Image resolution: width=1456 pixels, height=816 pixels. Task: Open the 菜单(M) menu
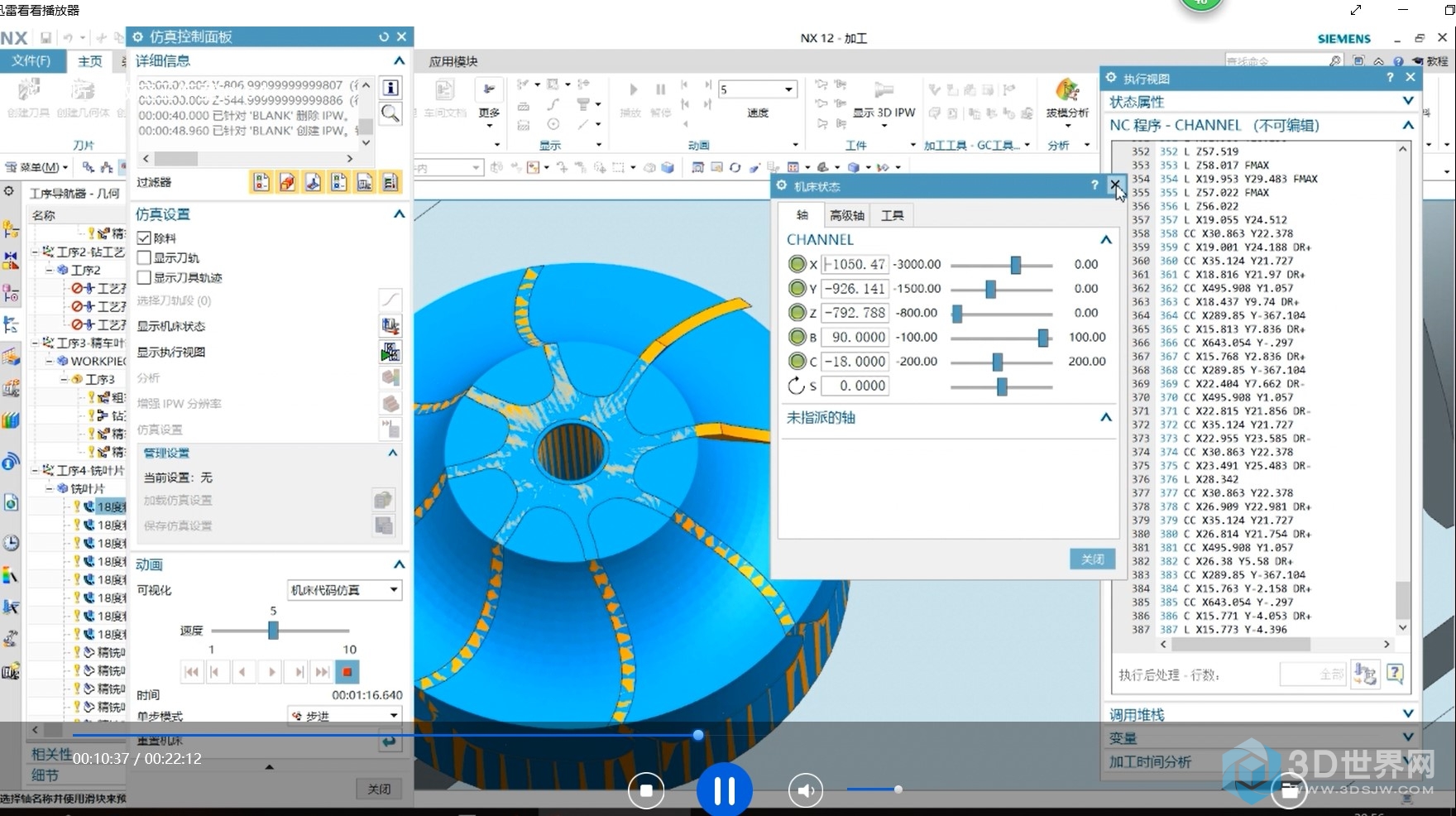38,167
